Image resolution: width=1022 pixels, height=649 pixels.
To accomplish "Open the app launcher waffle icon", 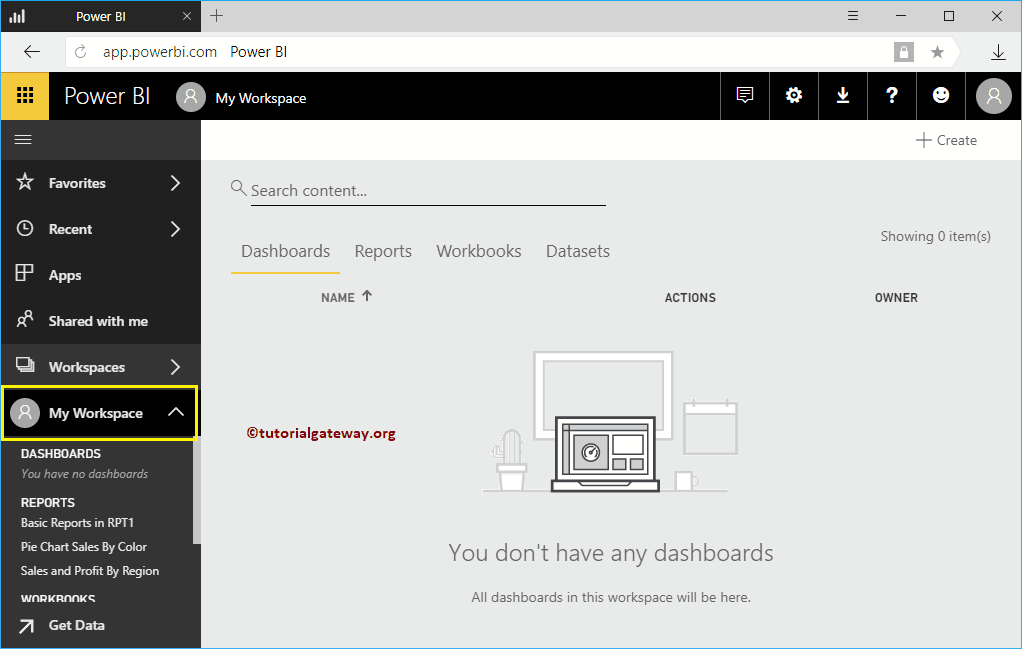I will point(25,96).
